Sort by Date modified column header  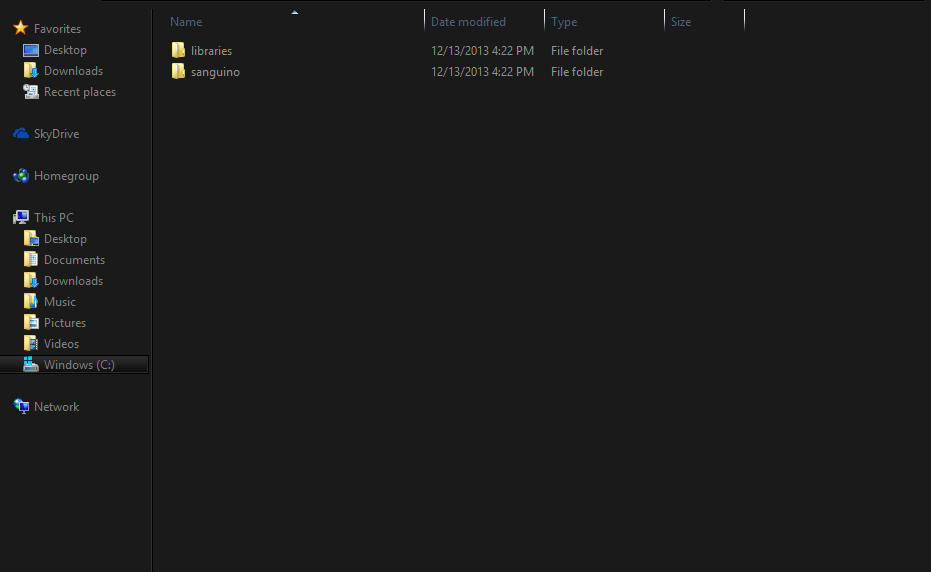pyautogui.click(x=468, y=22)
